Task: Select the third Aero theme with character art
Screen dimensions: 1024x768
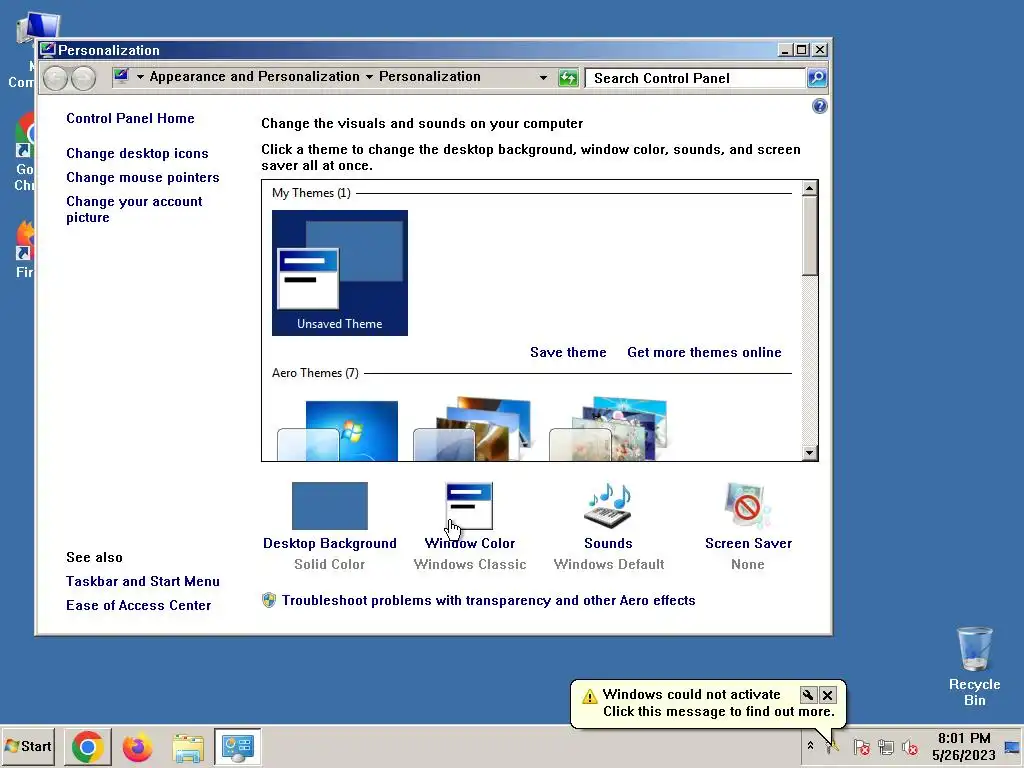Action: point(609,430)
